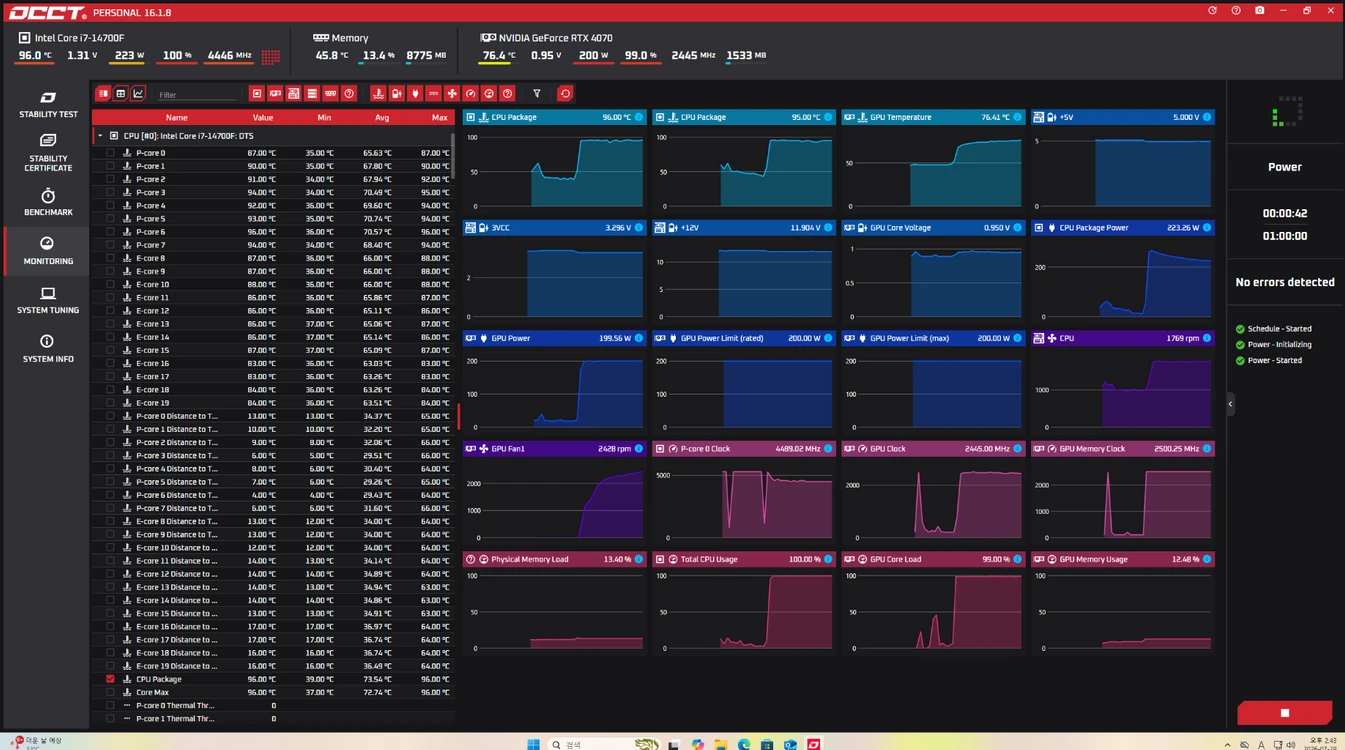This screenshot has height=750, width=1345.
Task: Check the E-core 19 temperature checkbox
Action: point(110,403)
